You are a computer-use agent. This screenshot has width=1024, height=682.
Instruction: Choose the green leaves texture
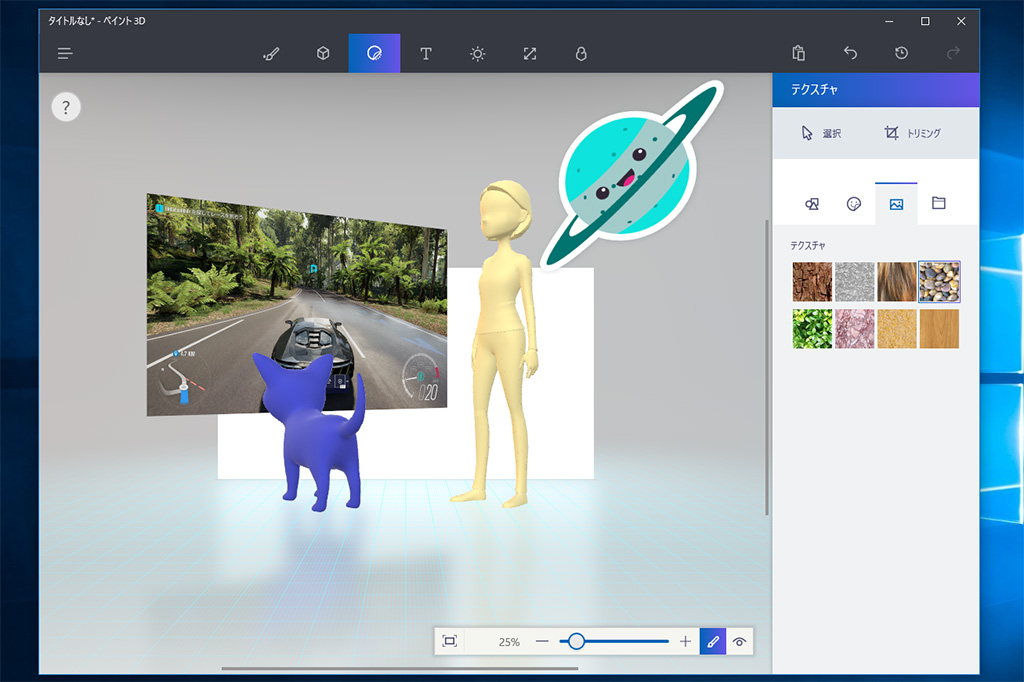click(812, 329)
